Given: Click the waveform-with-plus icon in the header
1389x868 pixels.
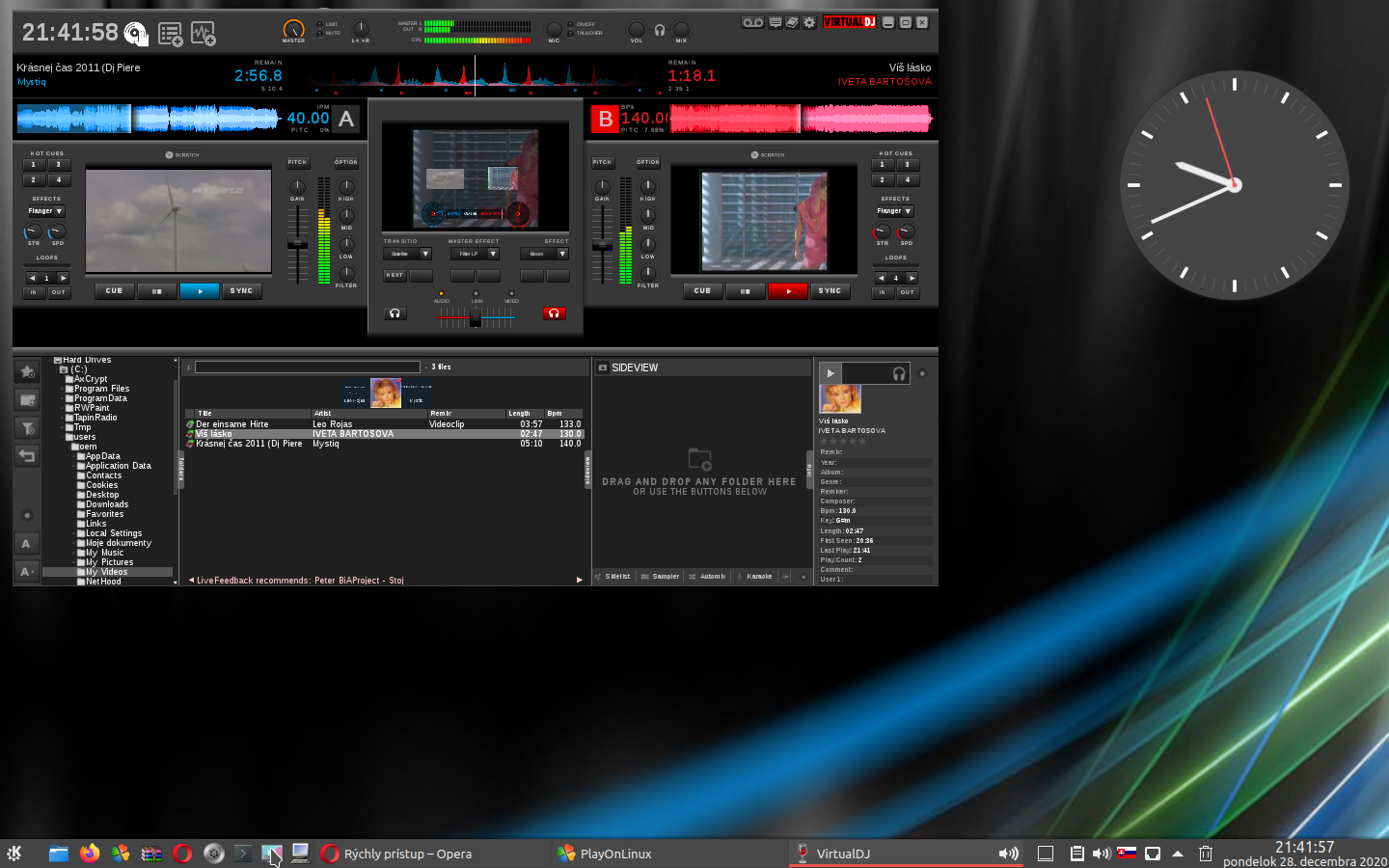Looking at the screenshot, I should click(x=204, y=34).
